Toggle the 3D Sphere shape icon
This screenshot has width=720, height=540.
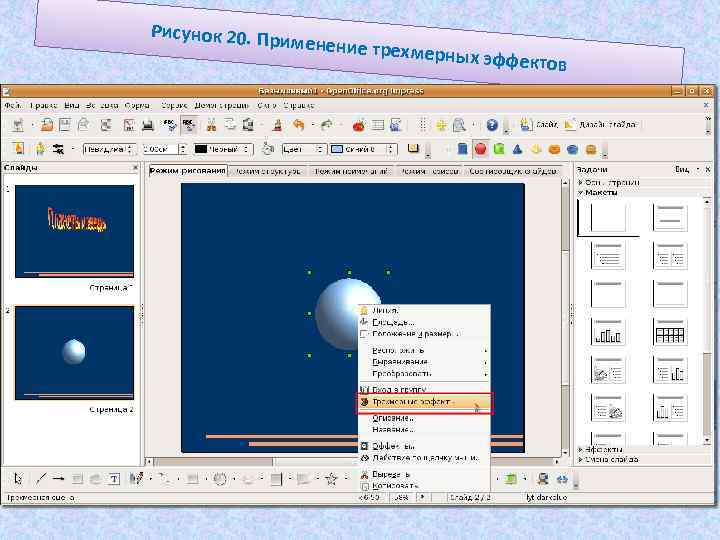point(480,149)
